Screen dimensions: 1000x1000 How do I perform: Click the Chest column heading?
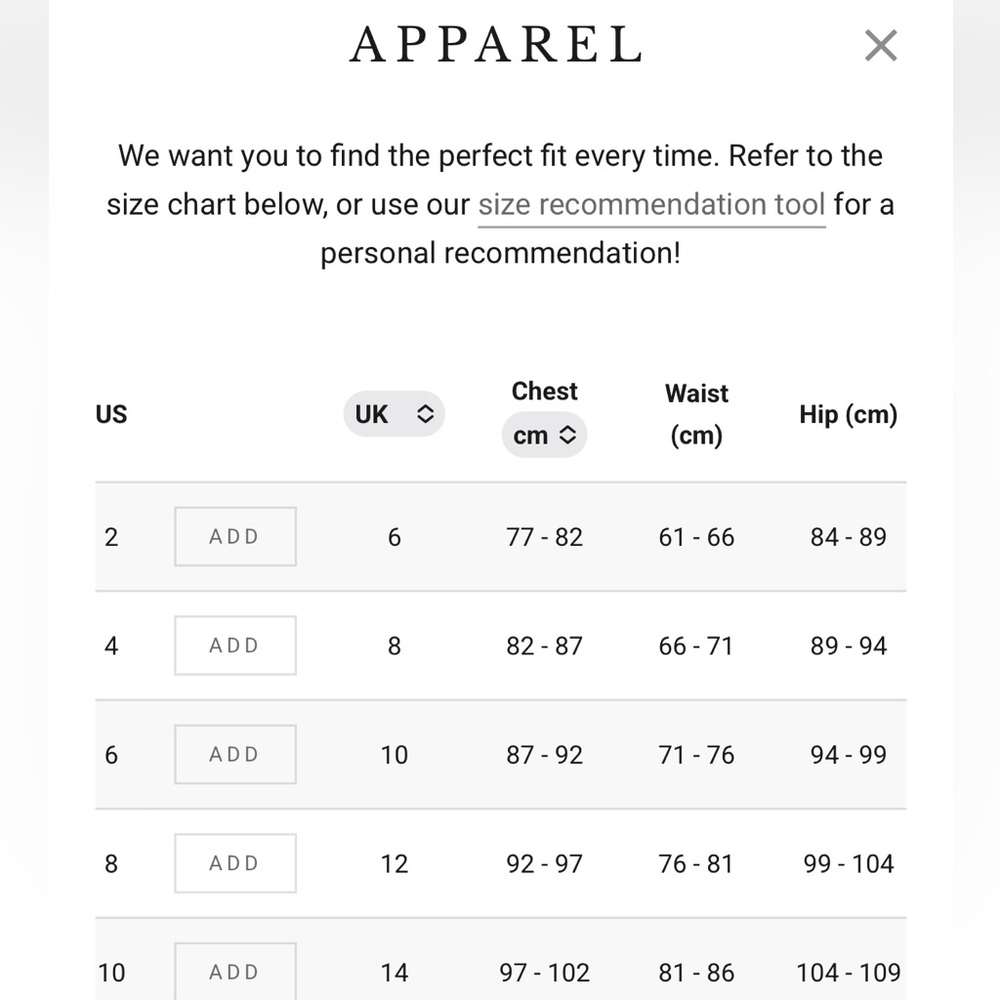point(545,391)
